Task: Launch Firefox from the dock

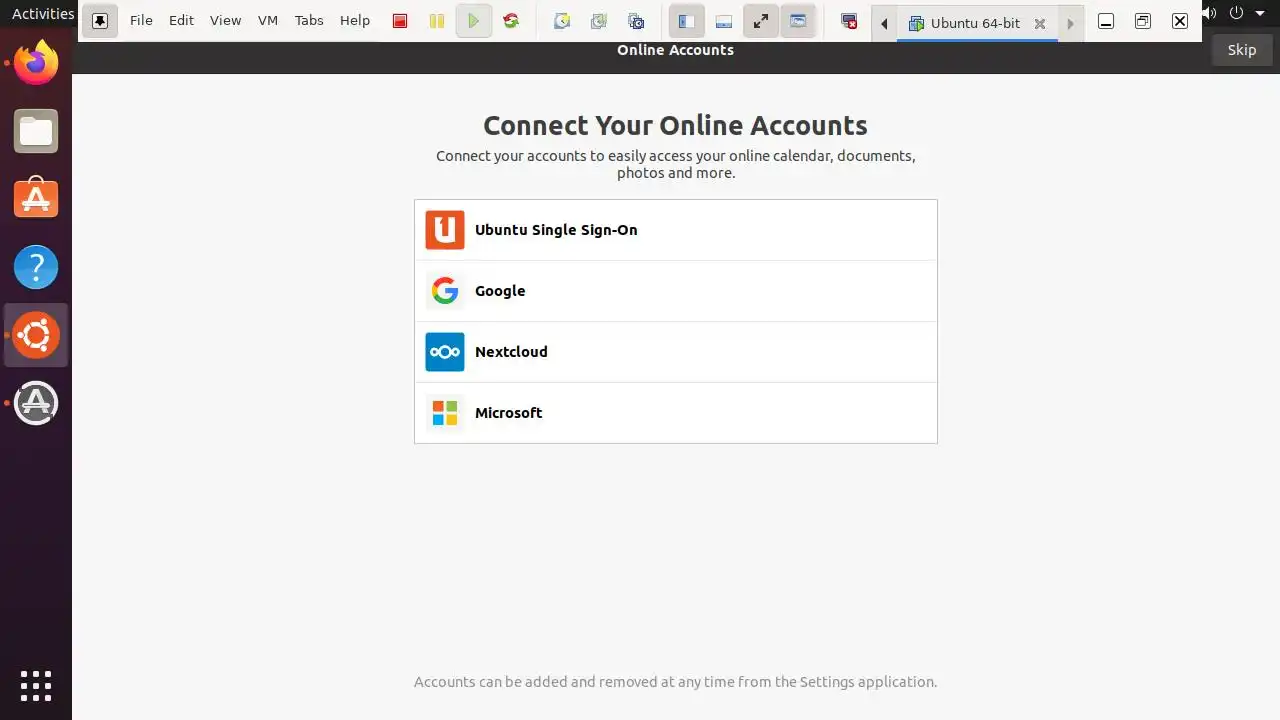Action: coord(36,64)
